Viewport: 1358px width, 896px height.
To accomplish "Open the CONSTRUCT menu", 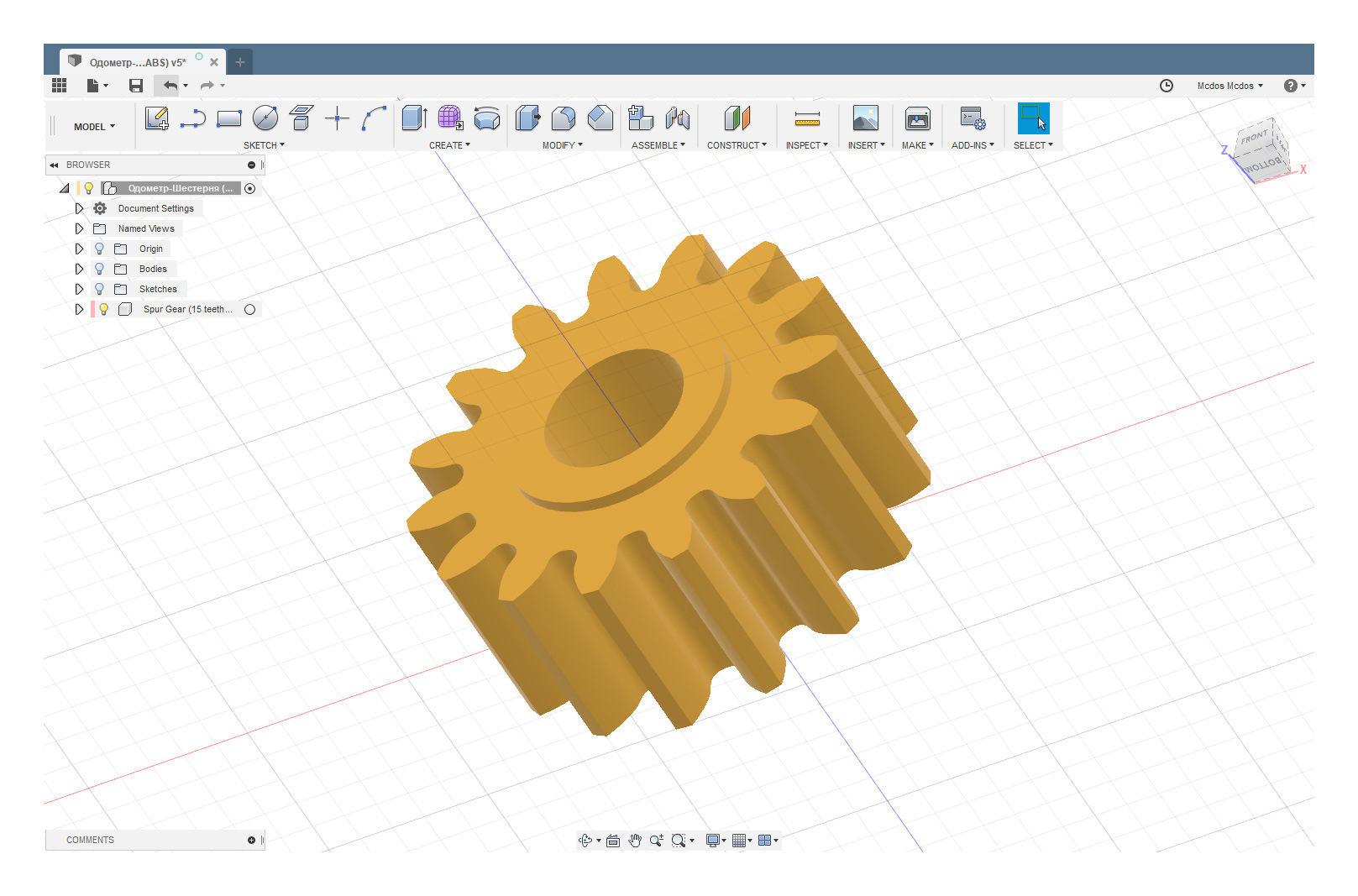I will click(x=737, y=145).
